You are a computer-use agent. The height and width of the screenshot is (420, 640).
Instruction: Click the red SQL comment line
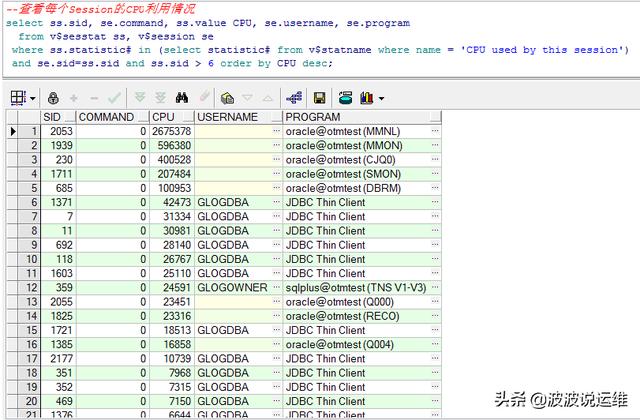click(x=100, y=9)
